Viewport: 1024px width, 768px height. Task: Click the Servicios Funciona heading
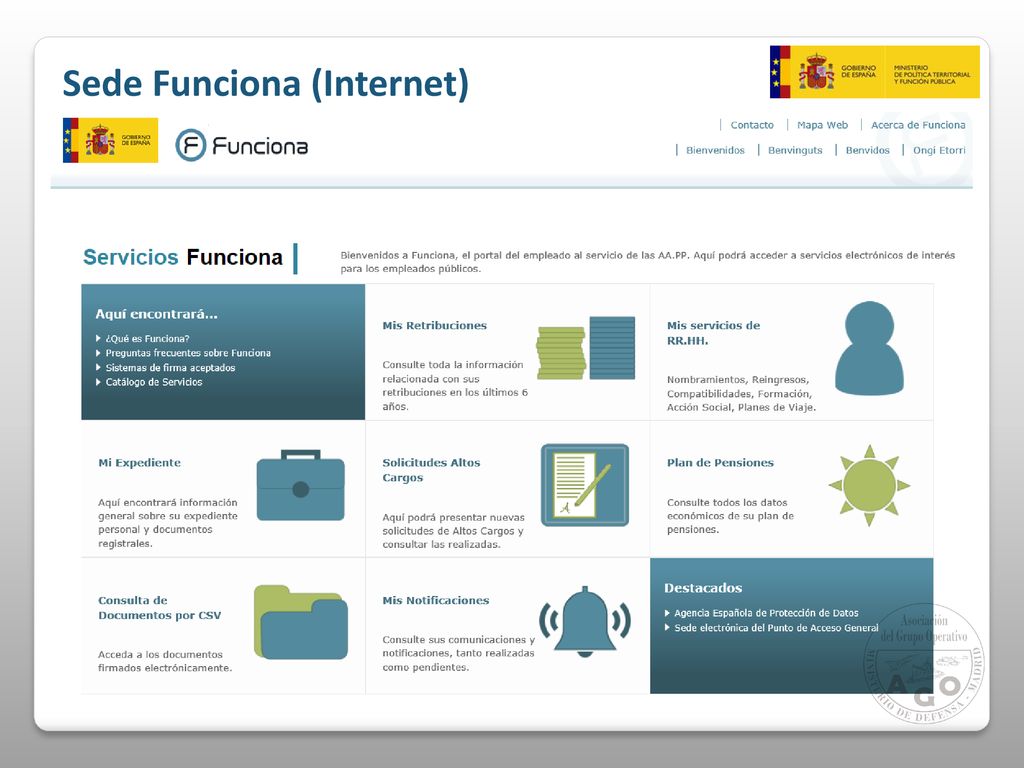click(x=183, y=257)
